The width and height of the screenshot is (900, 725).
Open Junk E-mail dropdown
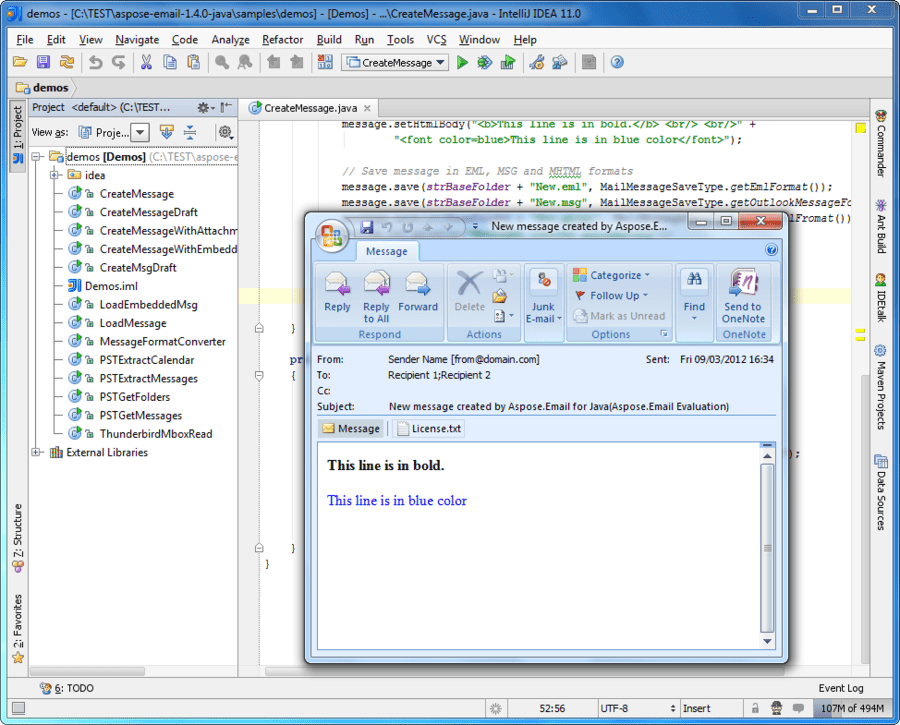[x=543, y=296]
